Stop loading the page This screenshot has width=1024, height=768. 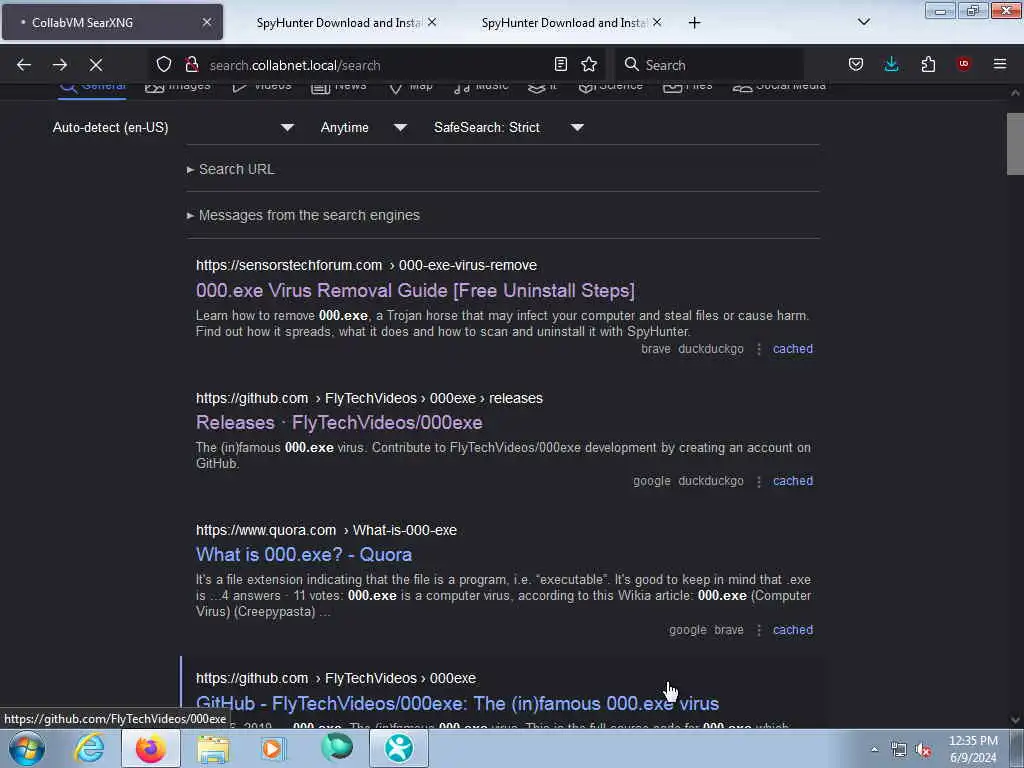pos(96,65)
